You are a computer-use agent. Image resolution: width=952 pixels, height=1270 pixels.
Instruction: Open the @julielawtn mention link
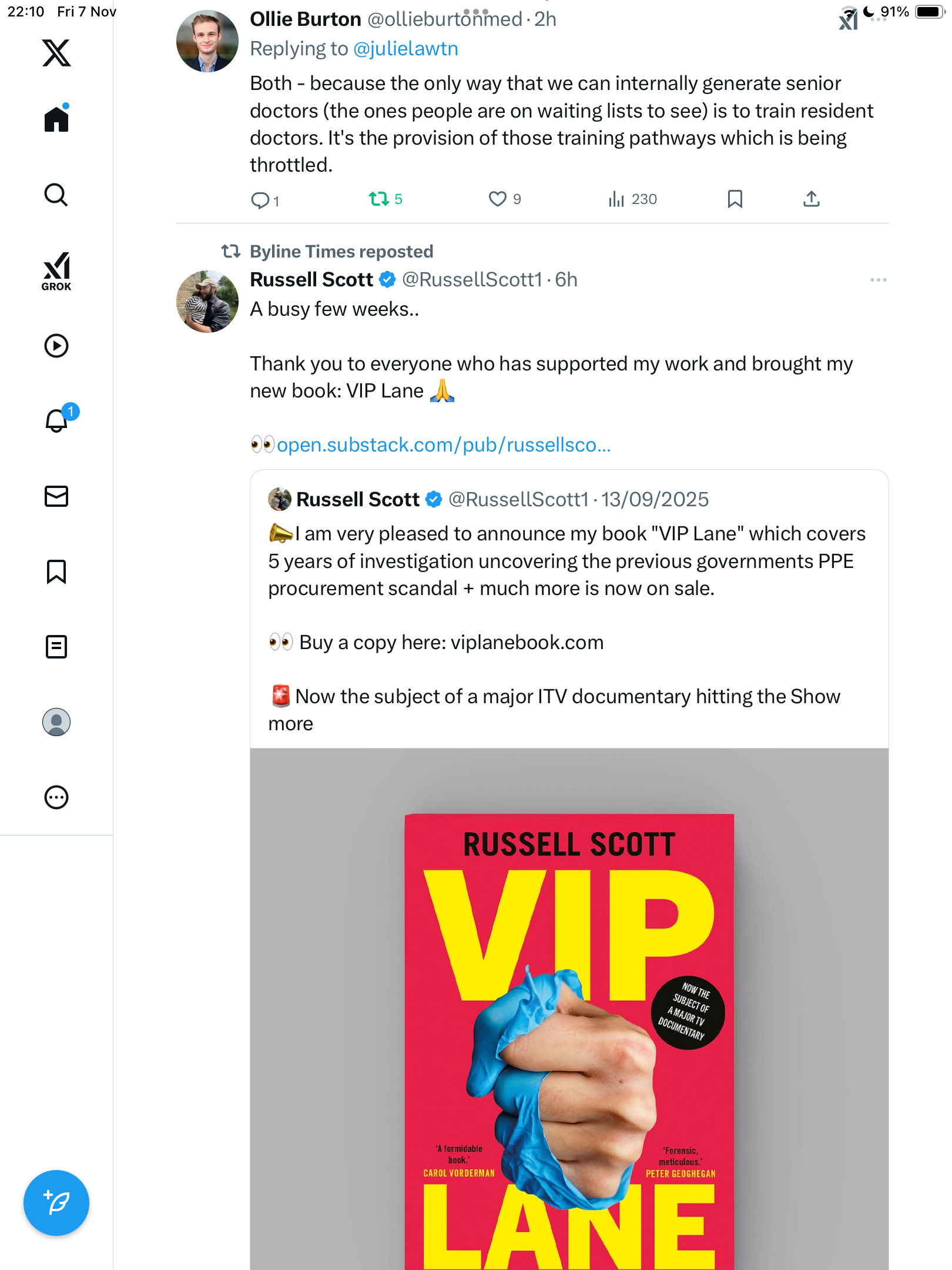tap(405, 49)
